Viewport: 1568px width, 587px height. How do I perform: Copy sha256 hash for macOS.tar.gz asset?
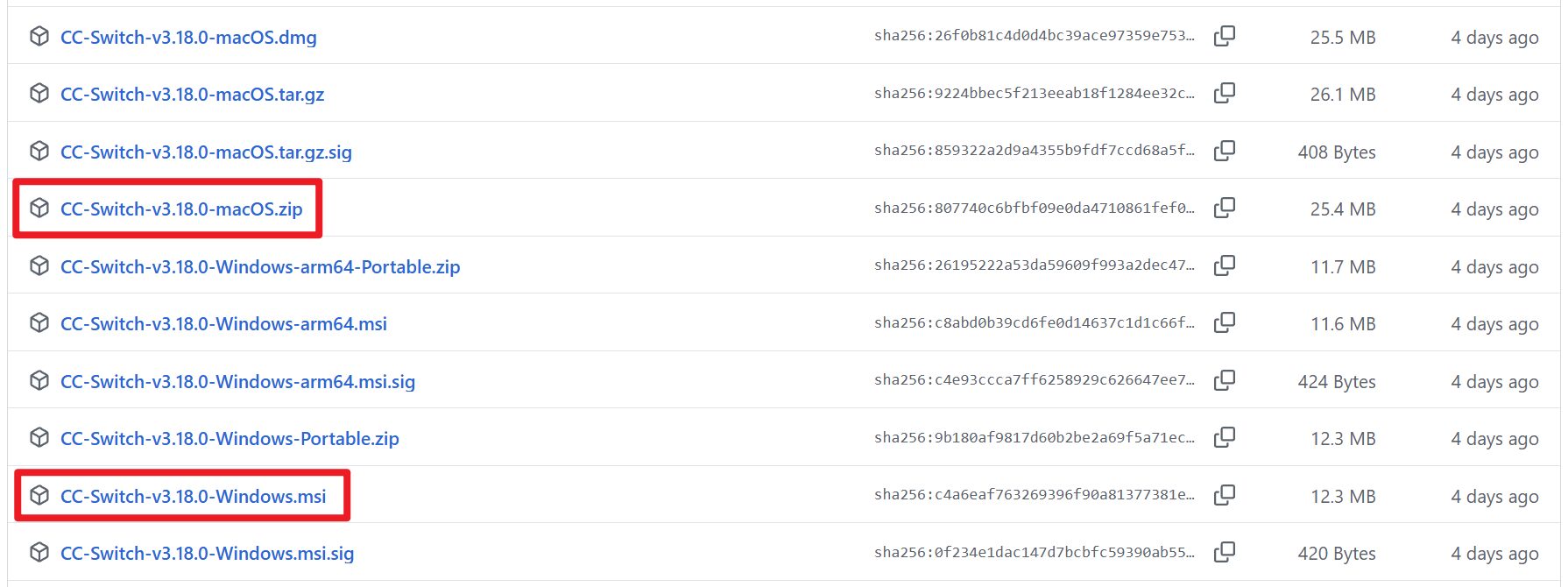tap(1225, 93)
